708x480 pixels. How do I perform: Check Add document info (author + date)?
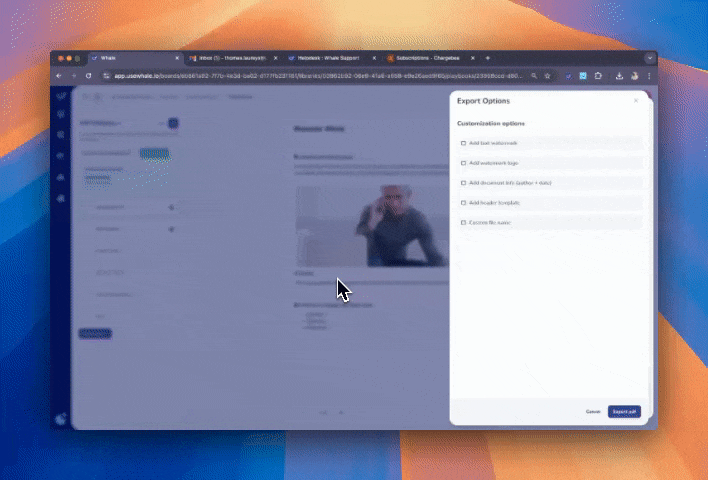pyautogui.click(x=463, y=183)
